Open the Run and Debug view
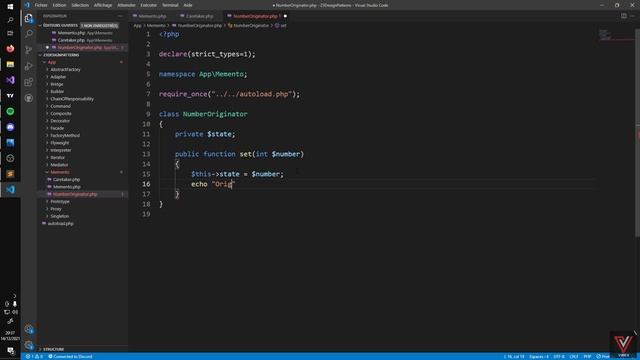The height and width of the screenshot is (360, 640). [x=29, y=66]
